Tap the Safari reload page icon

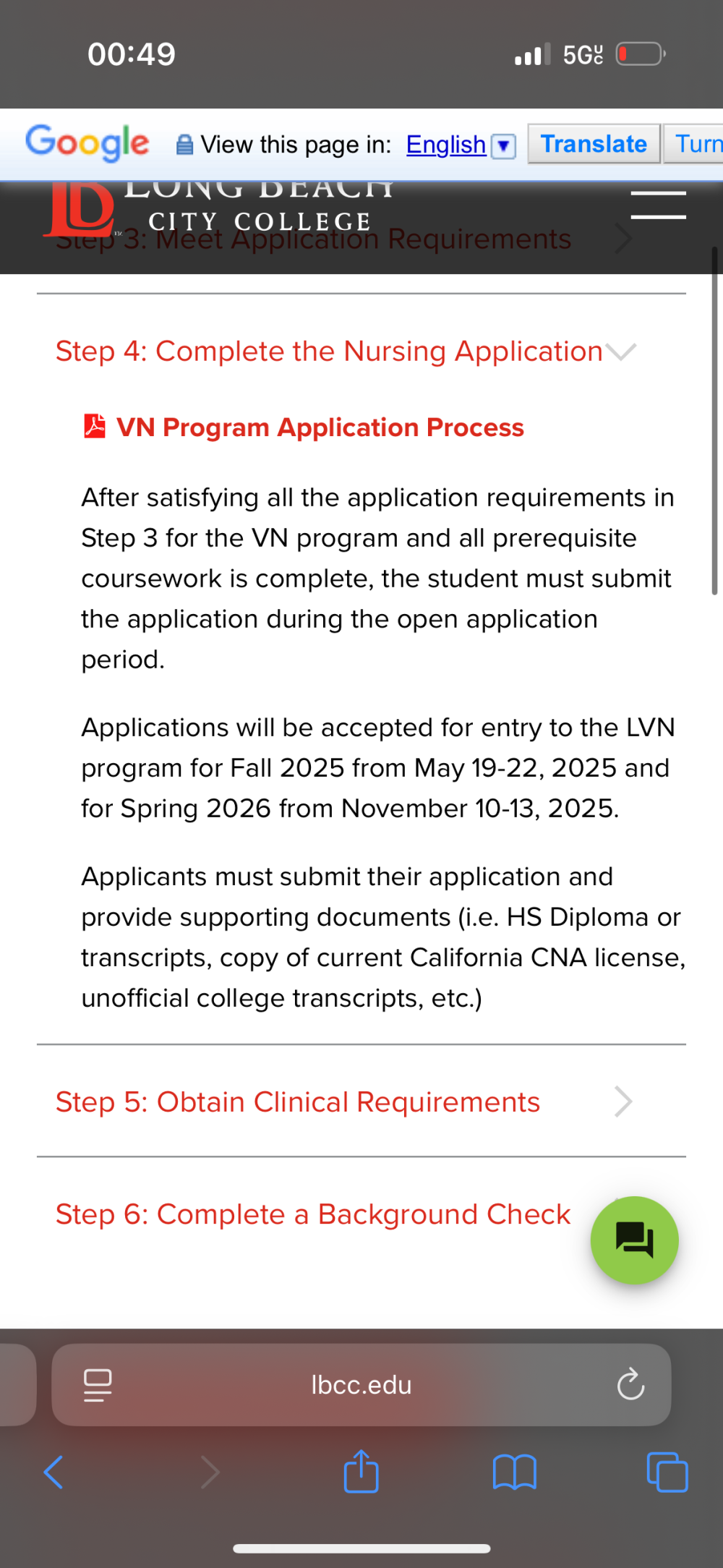pos(630,1384)
